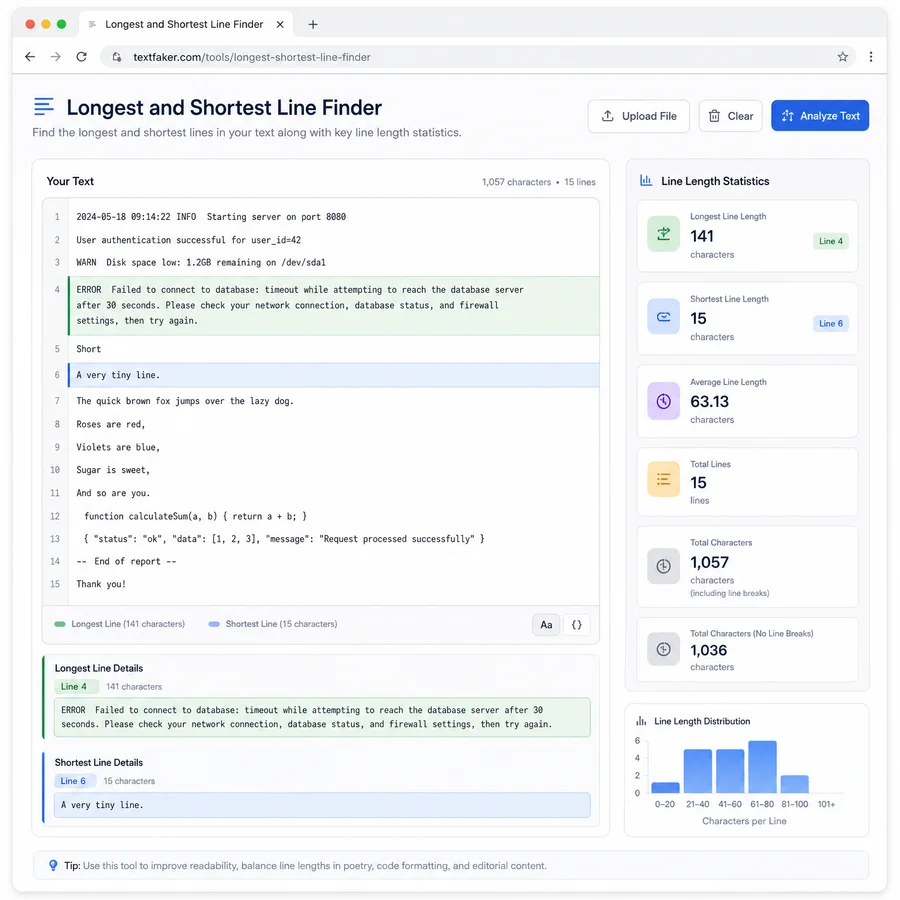The width and height of the screenshot is (900, 900).
Task: Click the site info icon in address bar
Action: tap(117, 57)
